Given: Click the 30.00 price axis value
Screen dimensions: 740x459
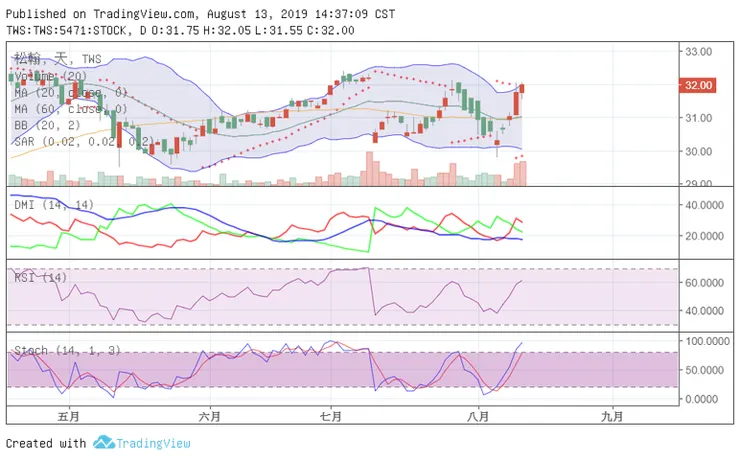Looking at the screenshot, I should click(698, 151).
